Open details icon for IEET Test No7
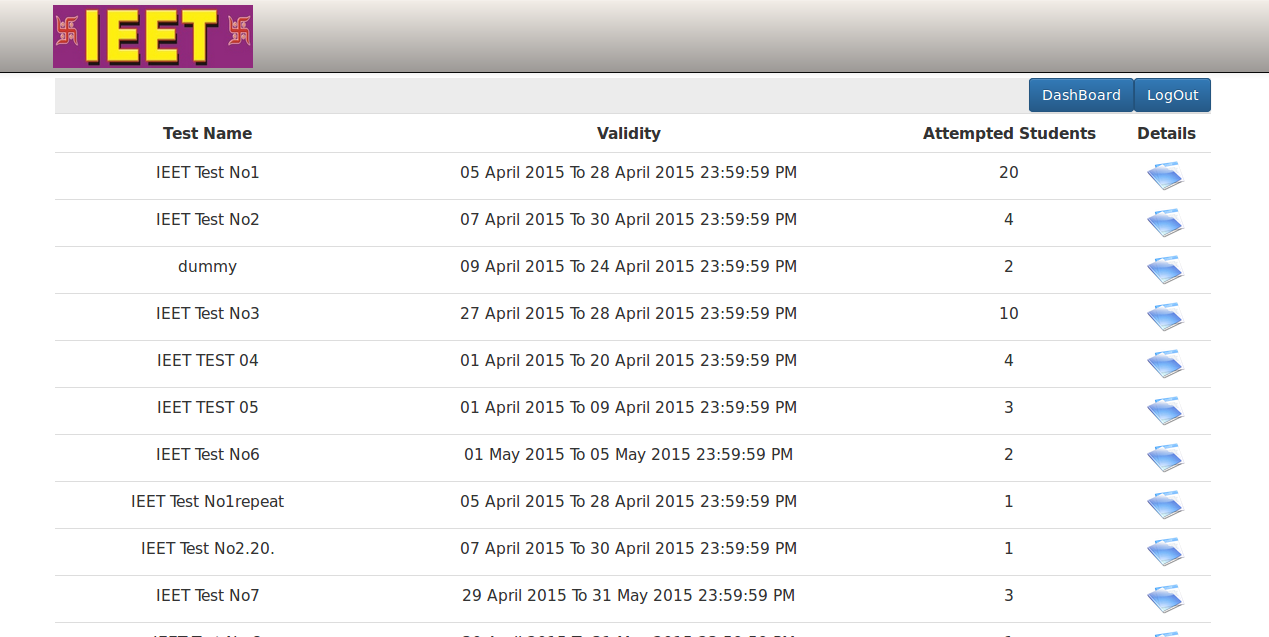Screen dimensions: 1269x637 (1165, 599)
